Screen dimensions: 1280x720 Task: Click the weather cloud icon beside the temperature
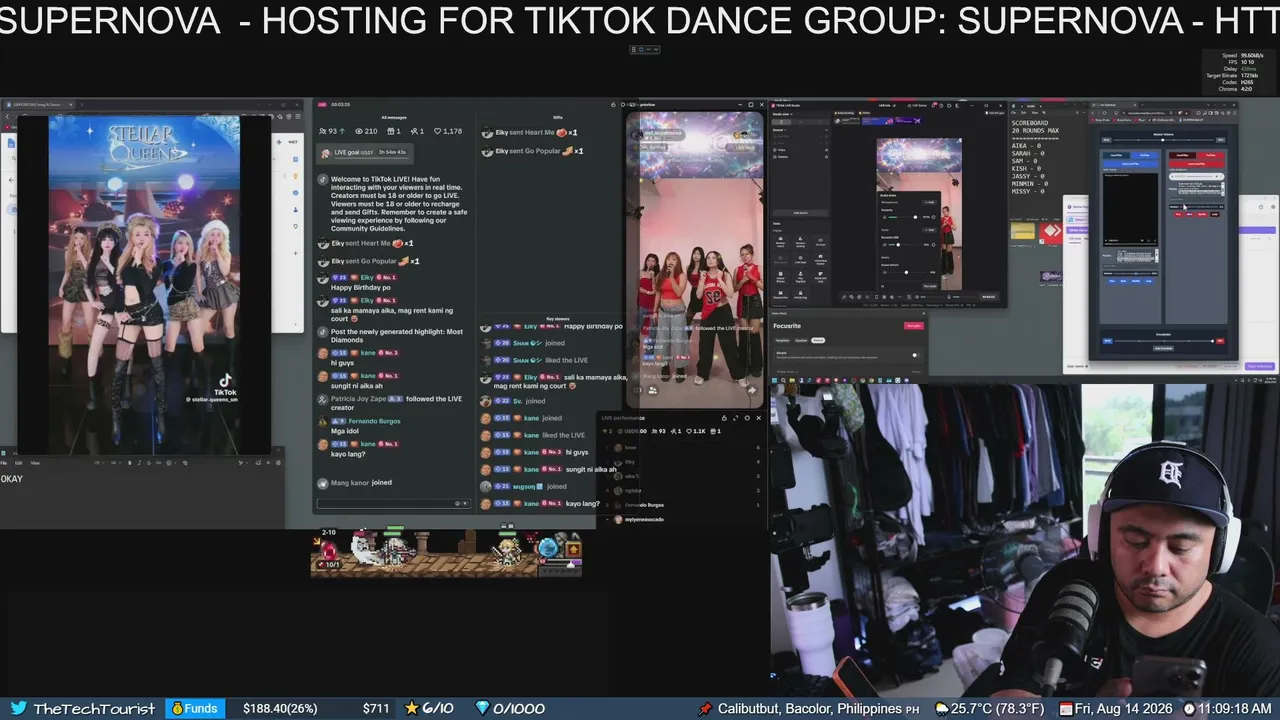(x=941, y=708)
